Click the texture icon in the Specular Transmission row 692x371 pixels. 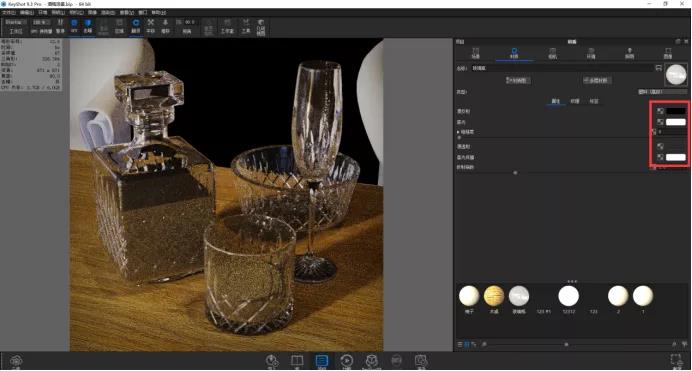click(660, 157)
